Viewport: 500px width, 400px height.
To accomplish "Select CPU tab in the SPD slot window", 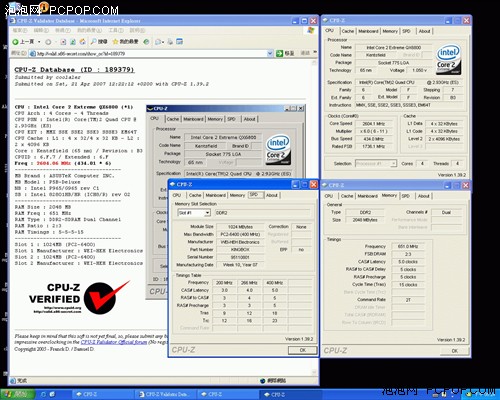I will click(177, 195).
